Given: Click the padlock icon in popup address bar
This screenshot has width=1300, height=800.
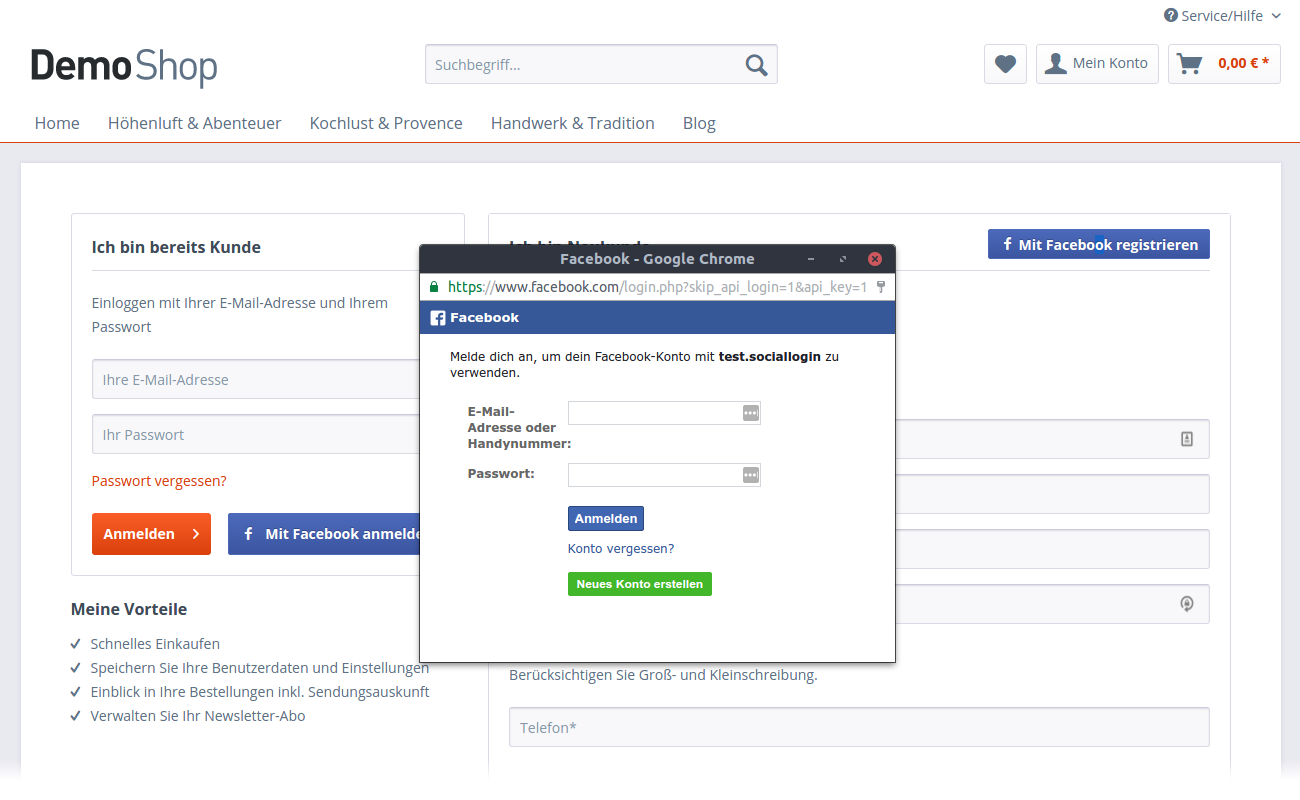Looking at the screenshot, I should click(x=434, y=287).
